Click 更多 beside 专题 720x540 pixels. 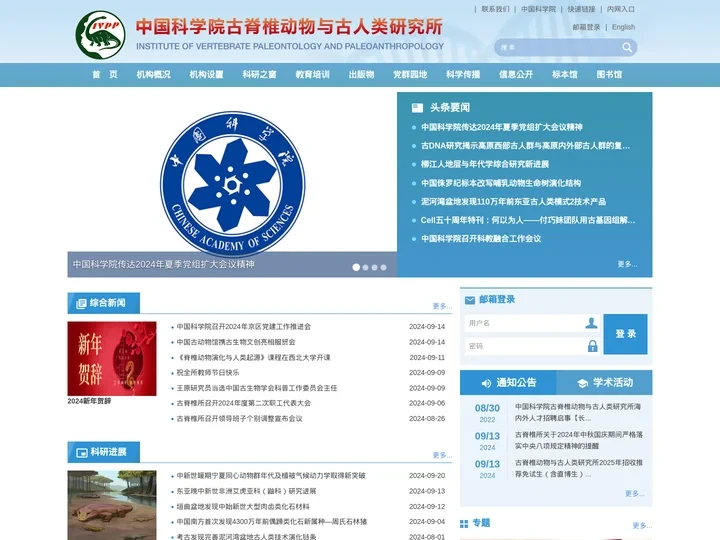click(x=642, y=526)
